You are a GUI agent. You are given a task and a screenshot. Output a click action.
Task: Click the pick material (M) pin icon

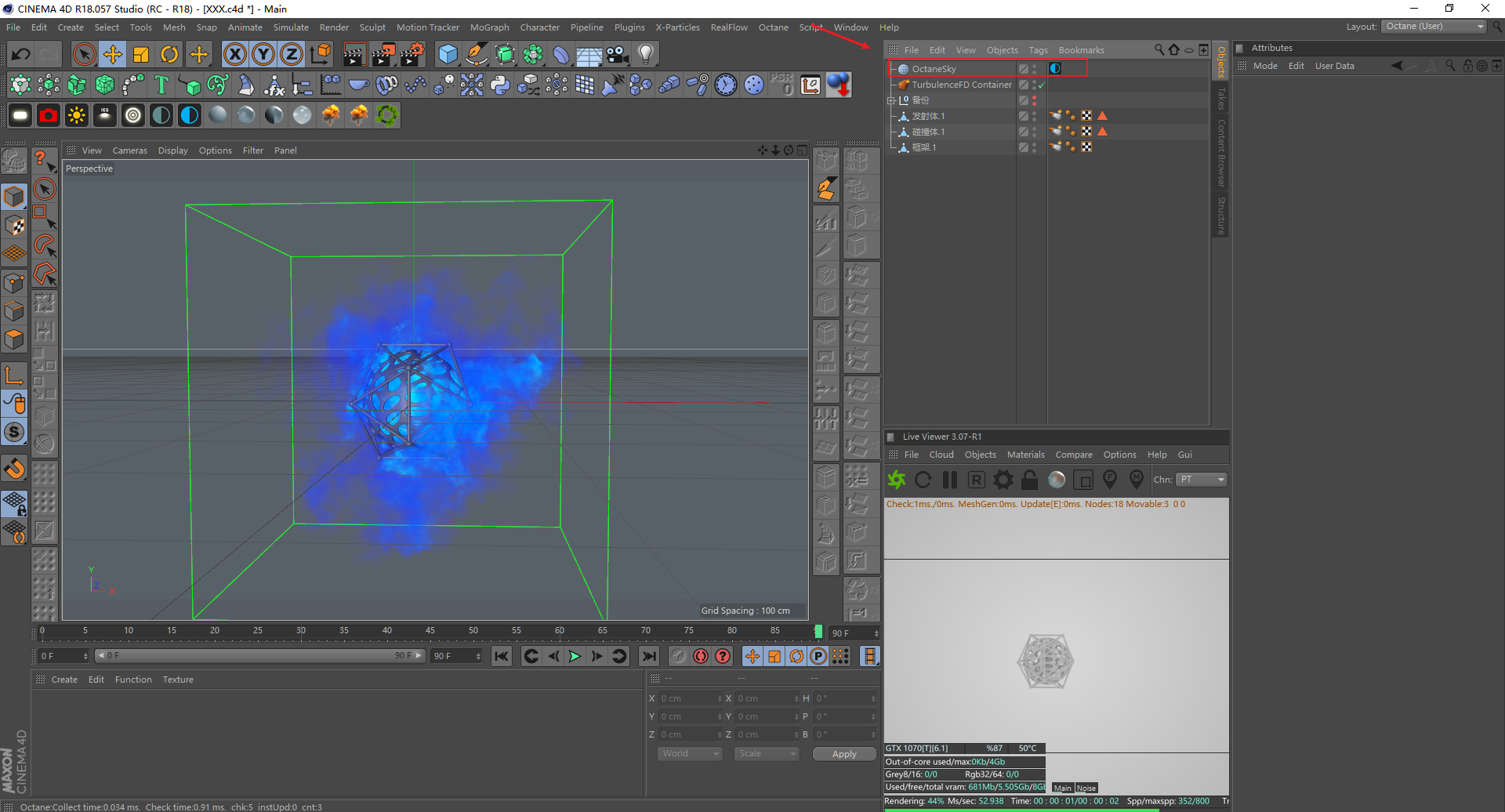point(1137,479)
